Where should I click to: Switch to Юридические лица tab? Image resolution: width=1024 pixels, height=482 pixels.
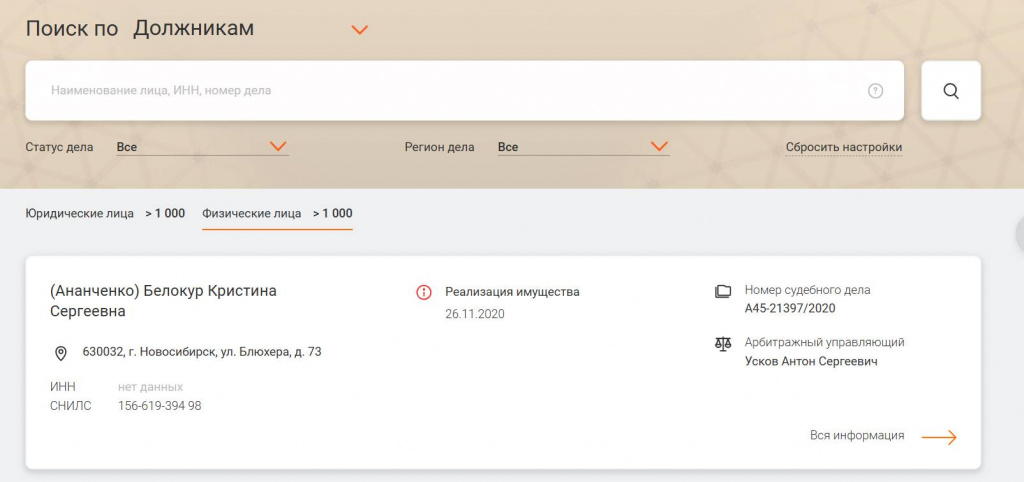pyautogui.click(x=105, y=214)
